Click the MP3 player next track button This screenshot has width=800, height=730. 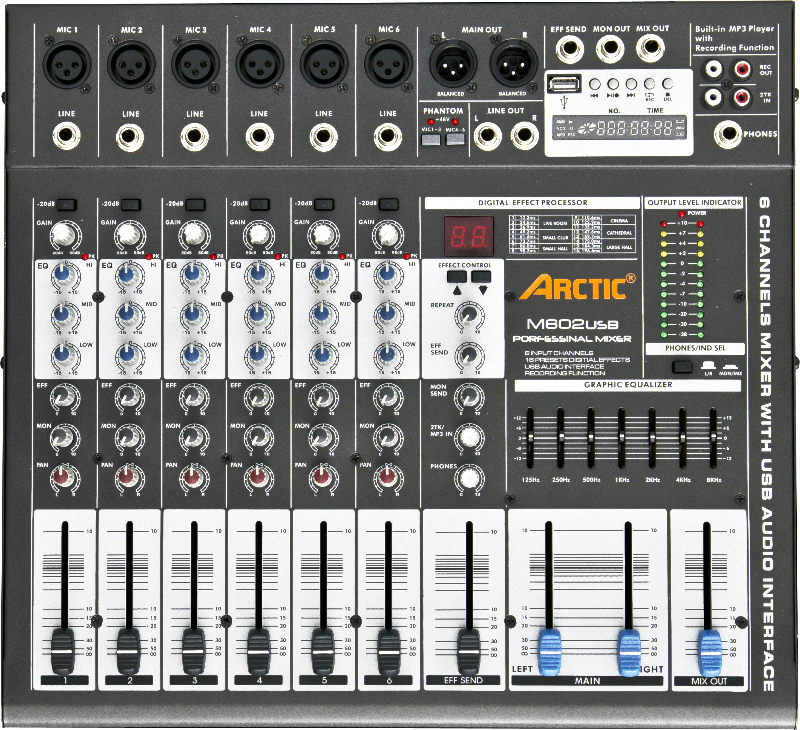coord(631,84)
